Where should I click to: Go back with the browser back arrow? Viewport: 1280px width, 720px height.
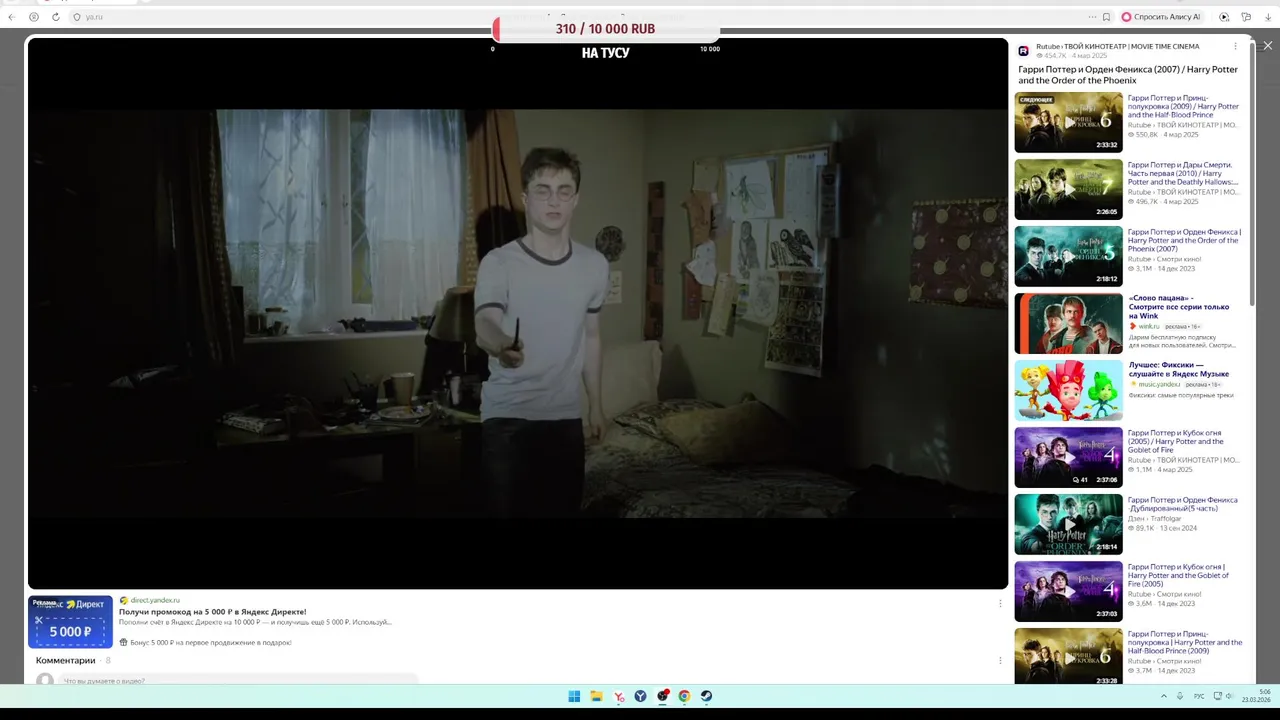coord(11,17)
